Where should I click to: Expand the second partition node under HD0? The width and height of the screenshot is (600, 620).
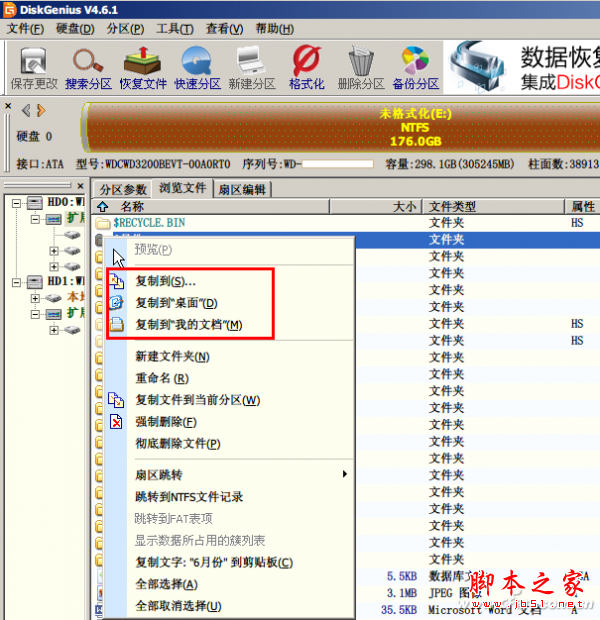[x=54, y=251]
